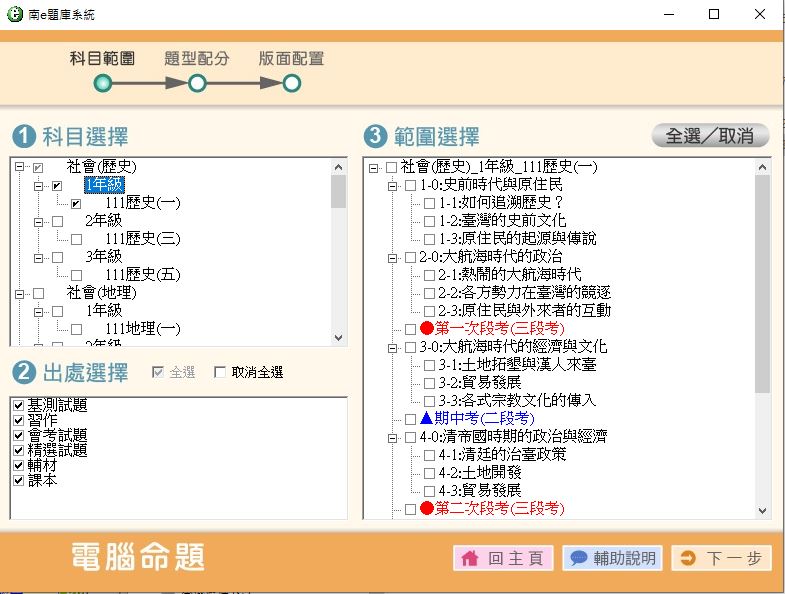Click the blue triangle at 期中考
The height and width of the screenshot is (594, 785).
point(427,418)
